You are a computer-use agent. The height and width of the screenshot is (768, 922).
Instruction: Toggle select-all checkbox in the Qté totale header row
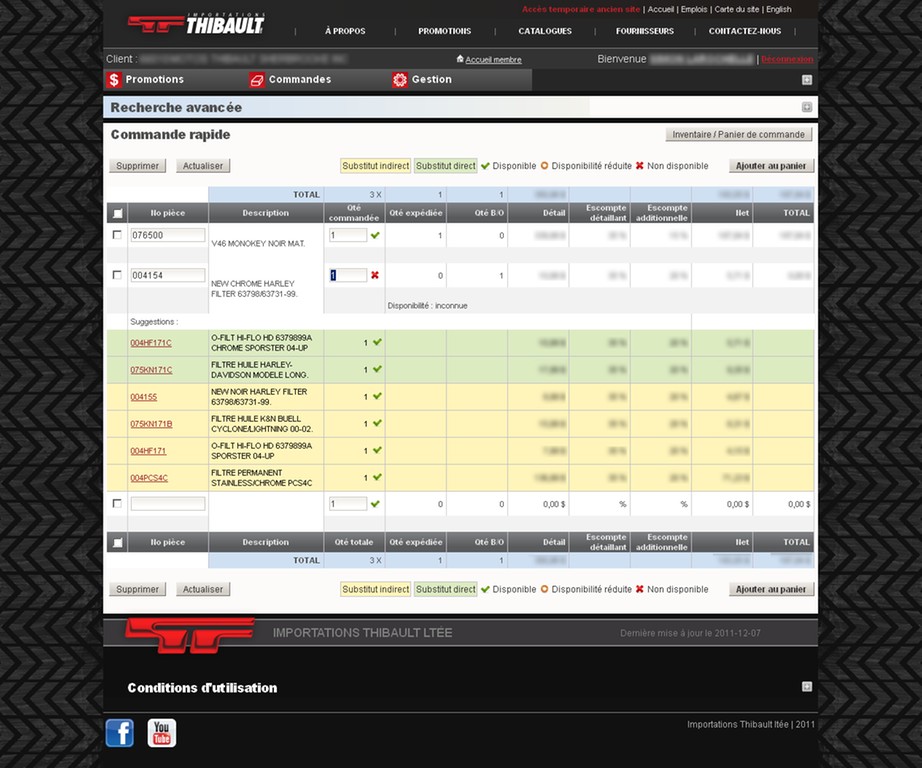(118, 543)
